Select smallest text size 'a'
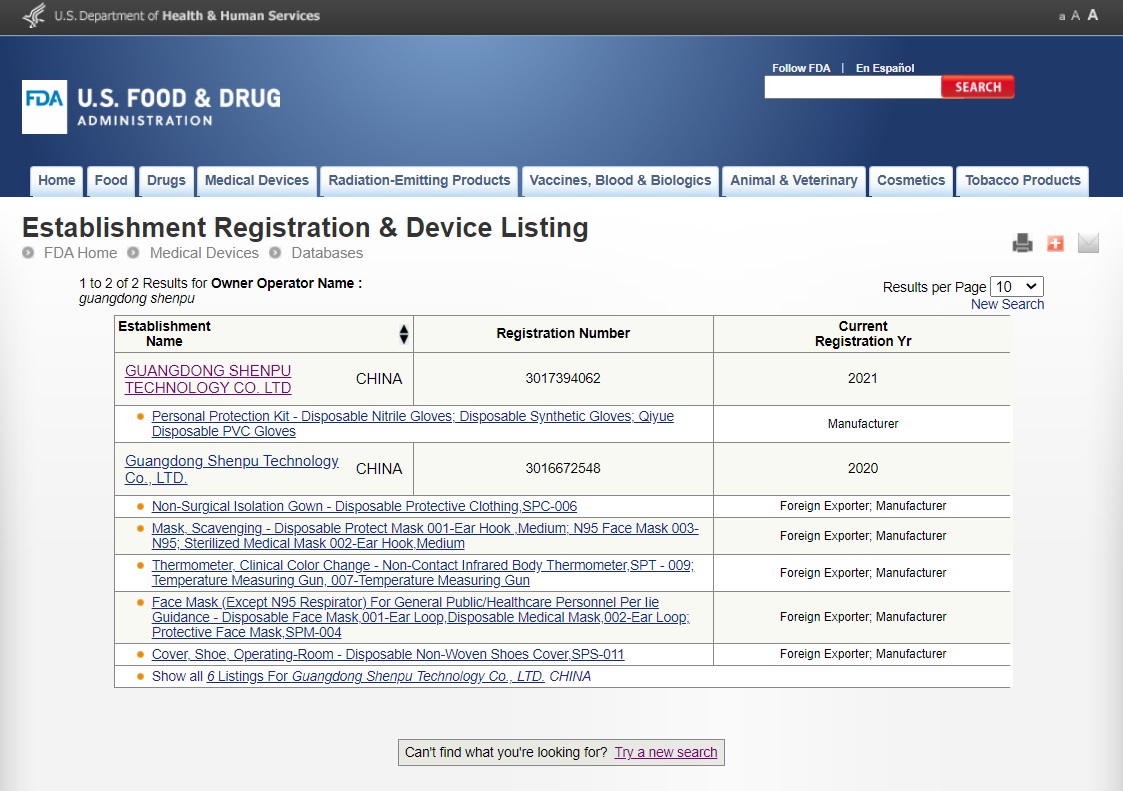 [1062, 16]
